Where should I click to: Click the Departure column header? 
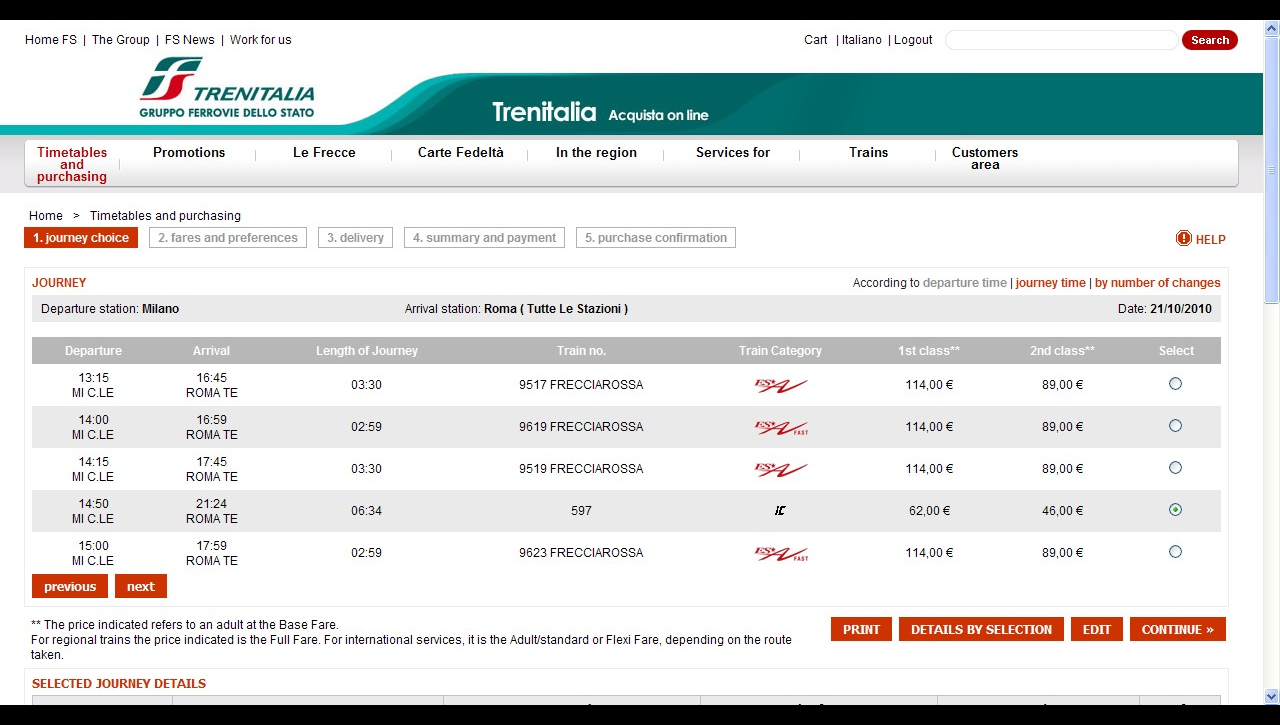click(x=93, y=351)
